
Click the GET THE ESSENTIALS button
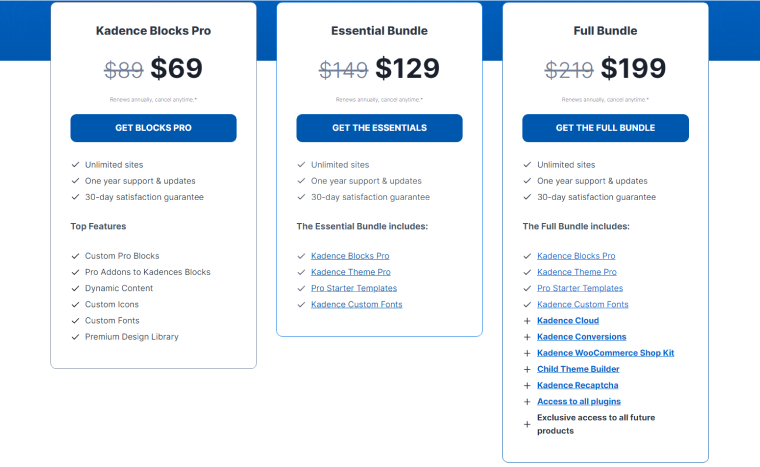pos(379,128)
